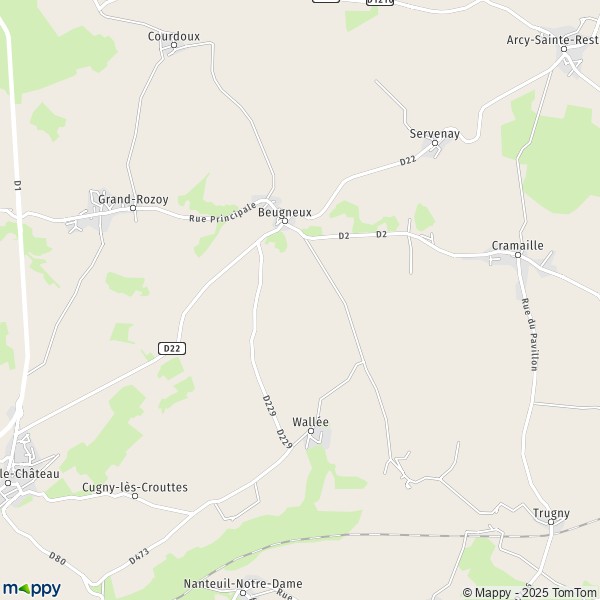Select the D80 road label
Viewport: 600px width, 600px height.
pos(57,559)
